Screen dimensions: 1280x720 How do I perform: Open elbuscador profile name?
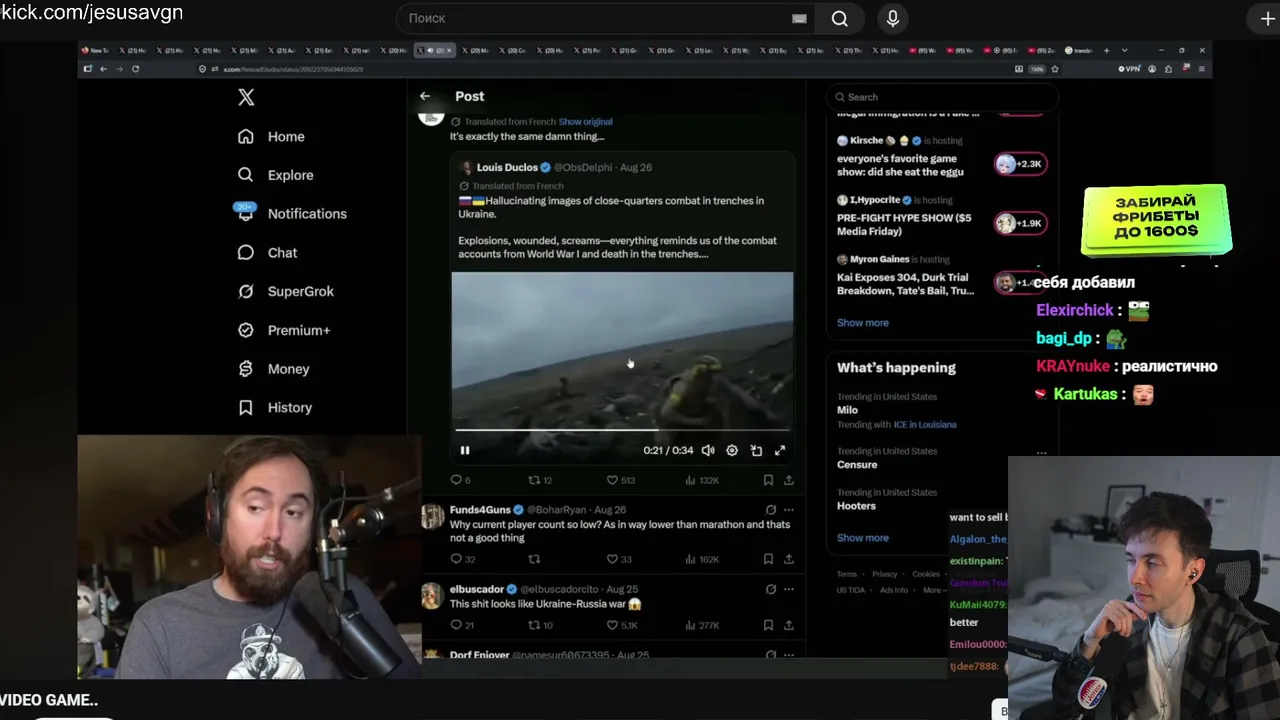pos(477,590)
